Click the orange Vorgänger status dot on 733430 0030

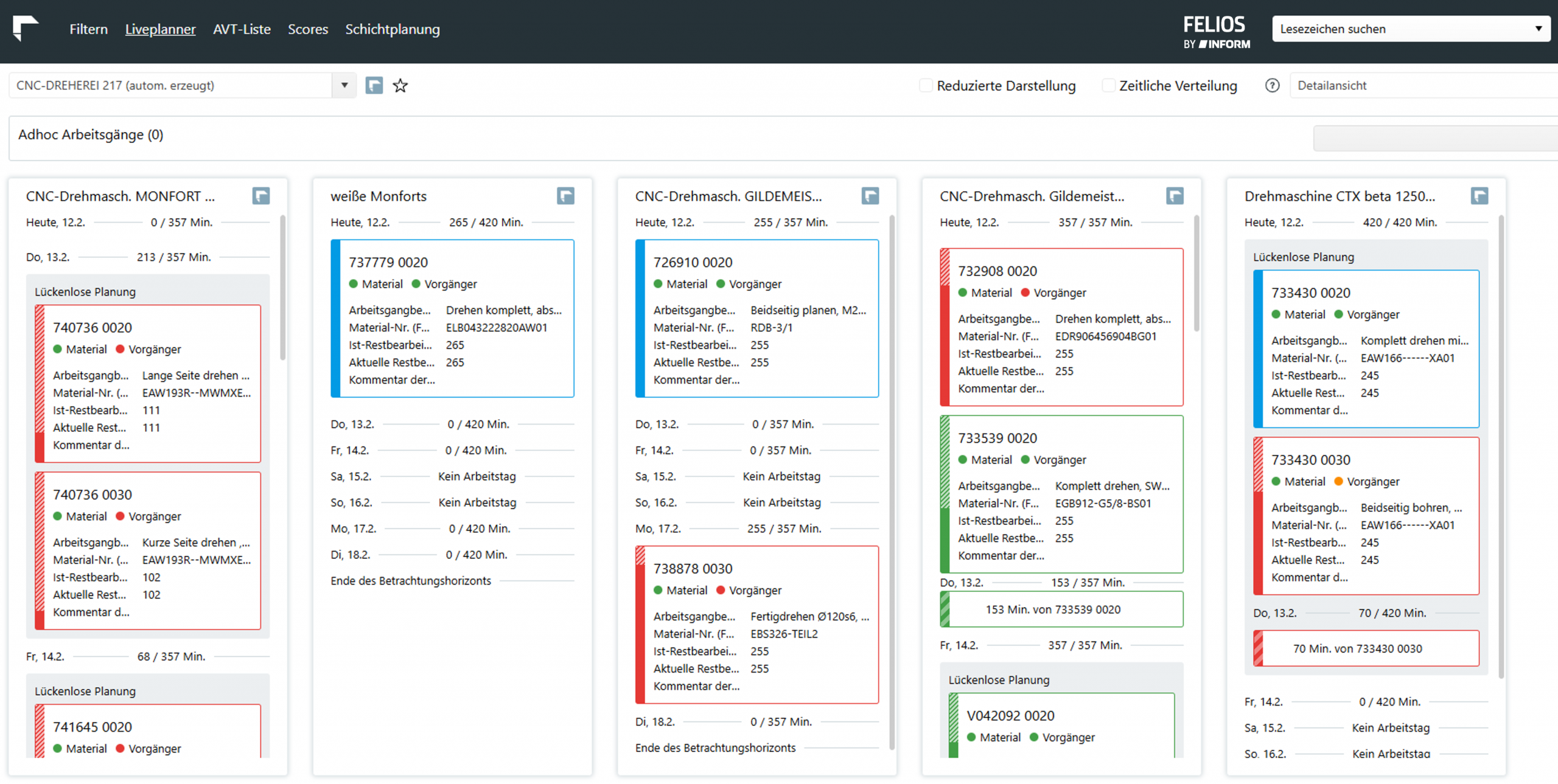1338,482
